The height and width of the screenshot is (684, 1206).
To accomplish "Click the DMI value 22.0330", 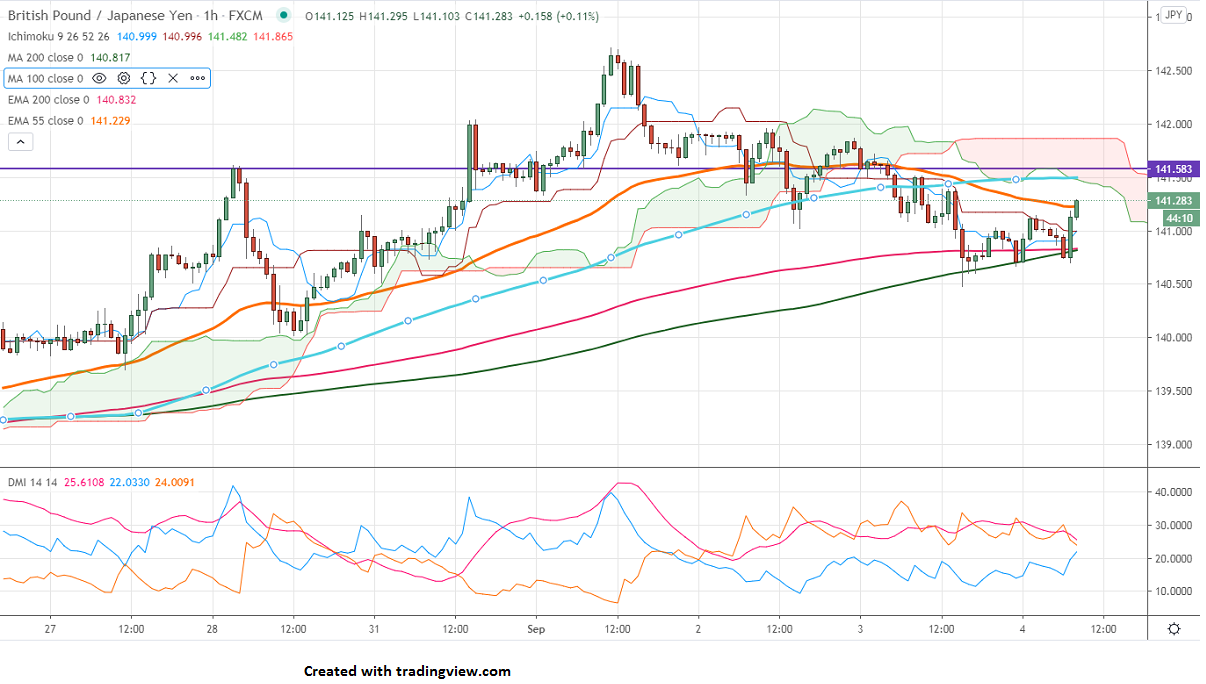I will coord(130,481).
